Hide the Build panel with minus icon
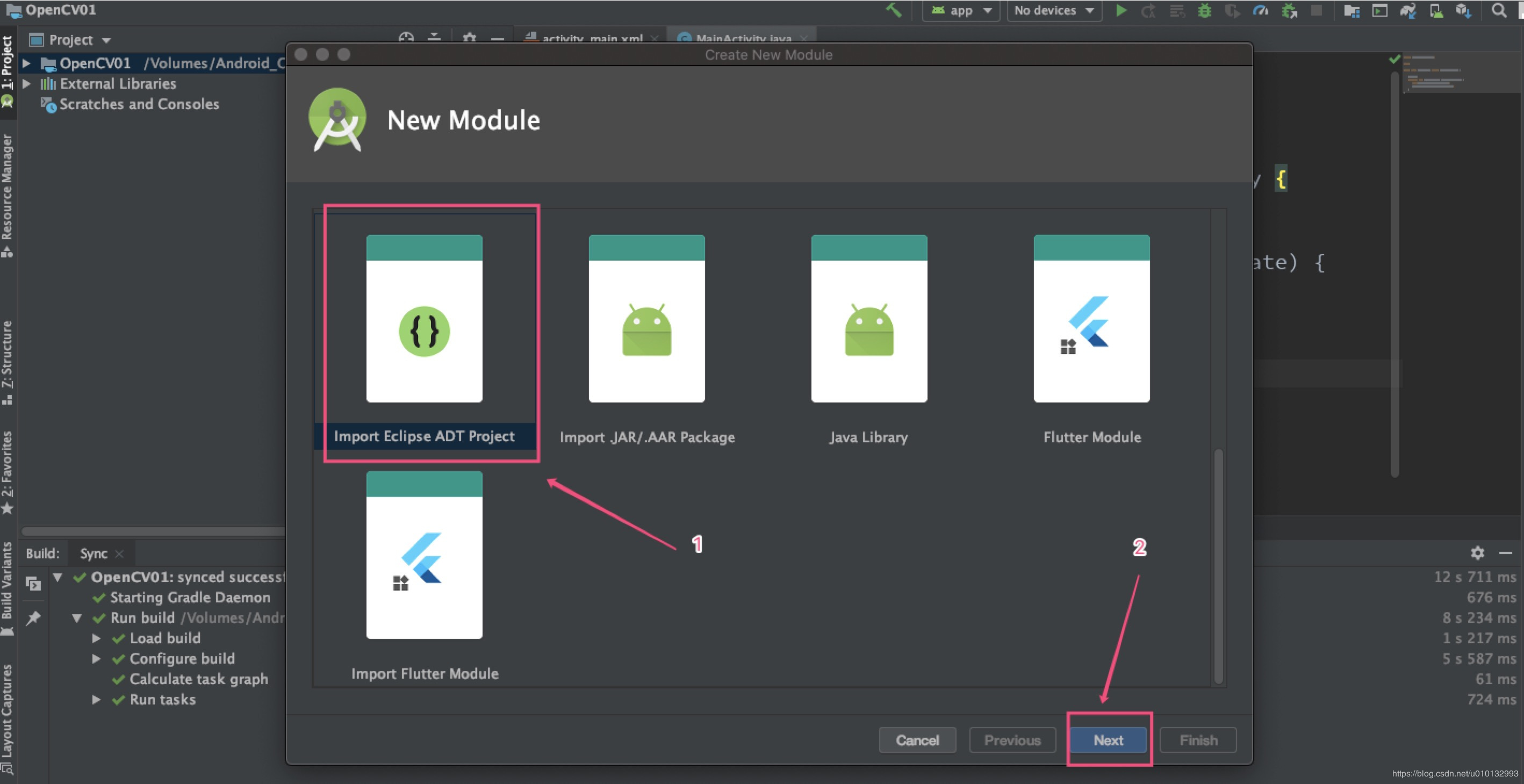 pos(1506,553)
